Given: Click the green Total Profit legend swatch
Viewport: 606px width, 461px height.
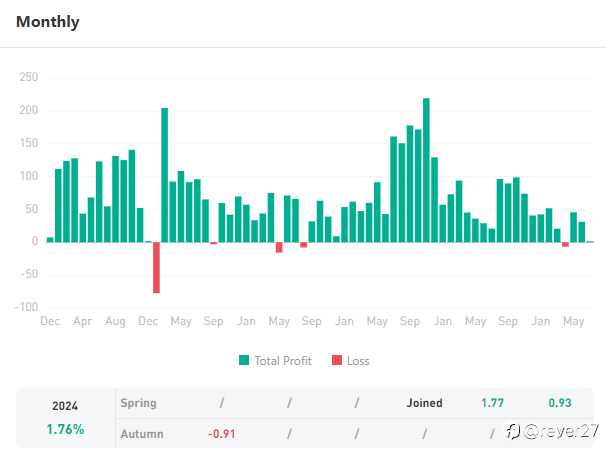Looking at the screenshot, I should click(x=245, y=360).
